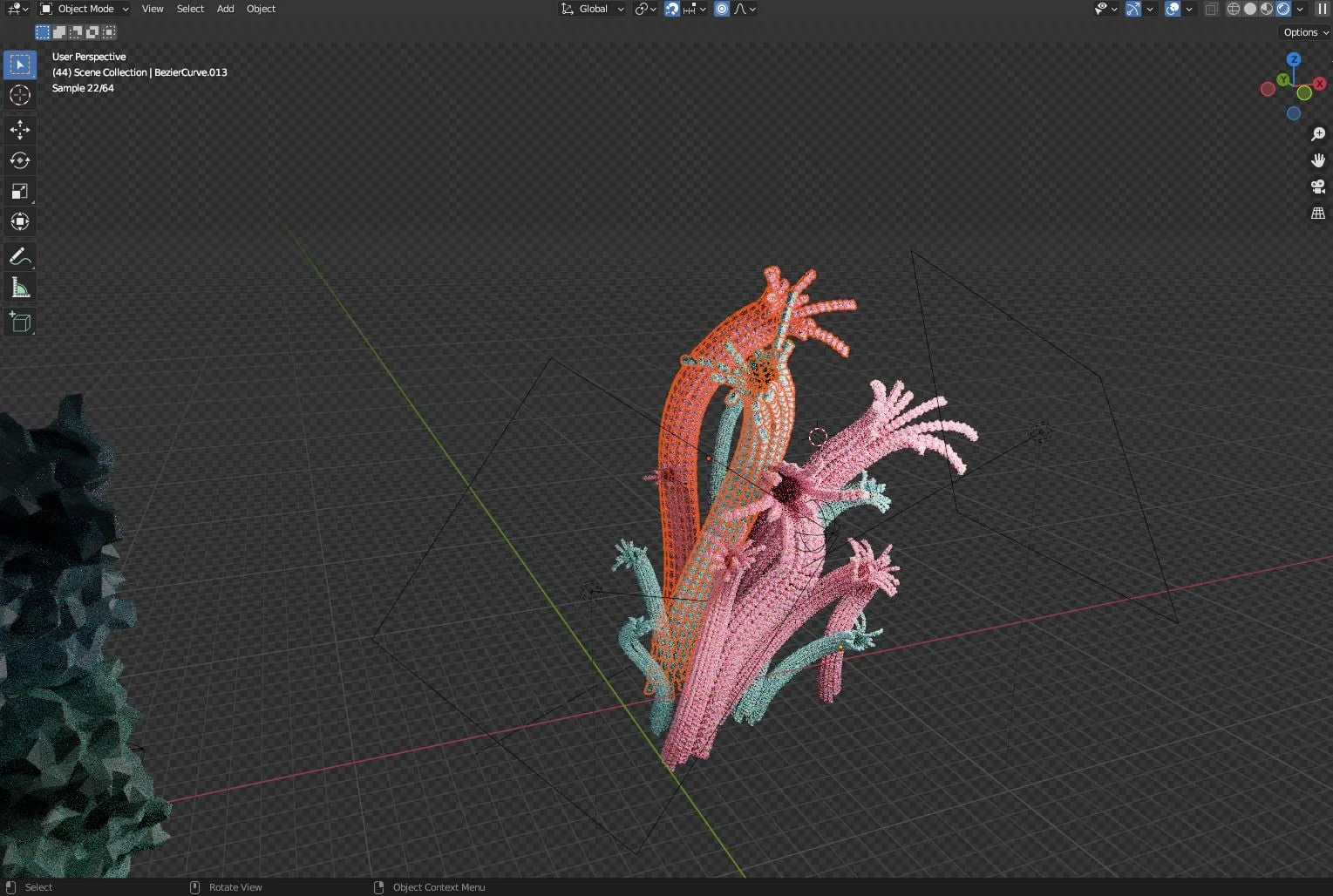
Task: Activate the Add Cube tool
Action: coord(19,322)
